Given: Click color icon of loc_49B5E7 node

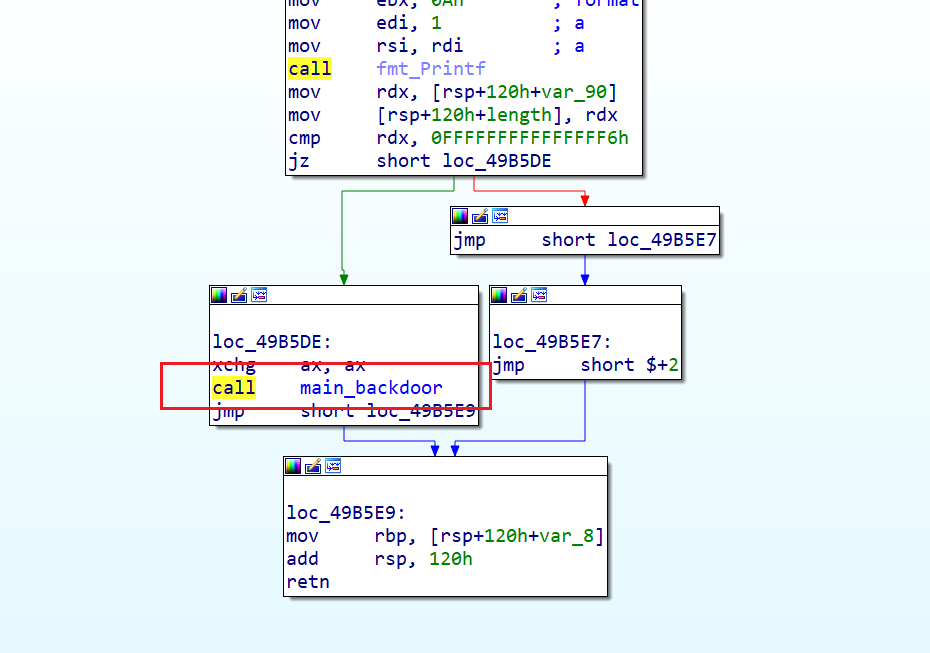Looking at the screenshot, I should (499, 295).
